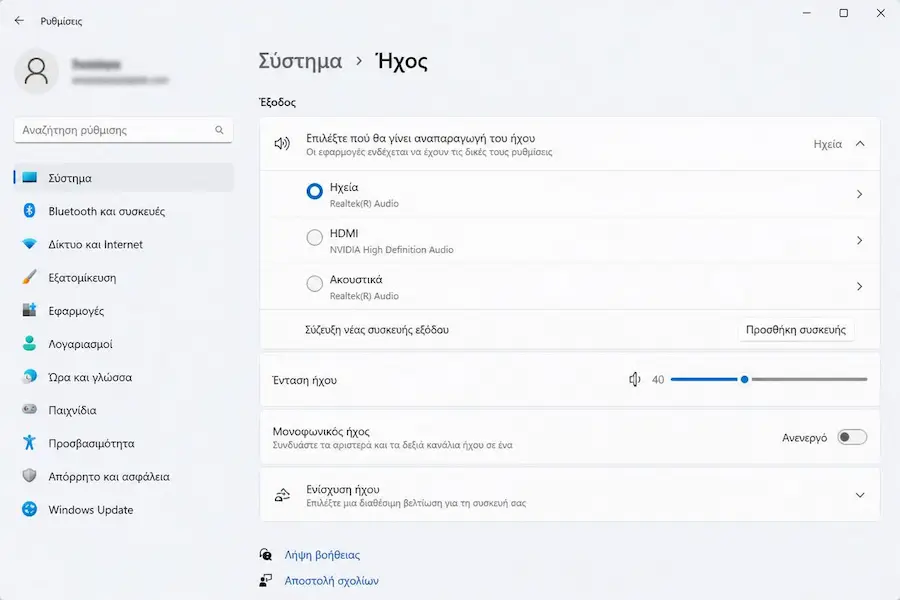Viewport: 900px width, 600px height.
Task: Open Ακουστικά properties chevron
Action: (859, 286)
